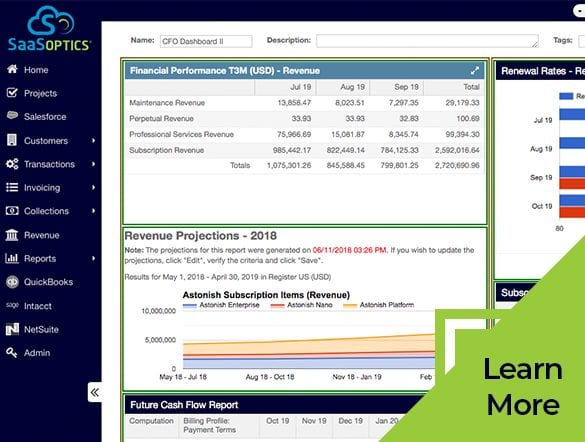585x442 pixels.
Task: Click the Home house icon in sidebar
Action: [12, 69]
